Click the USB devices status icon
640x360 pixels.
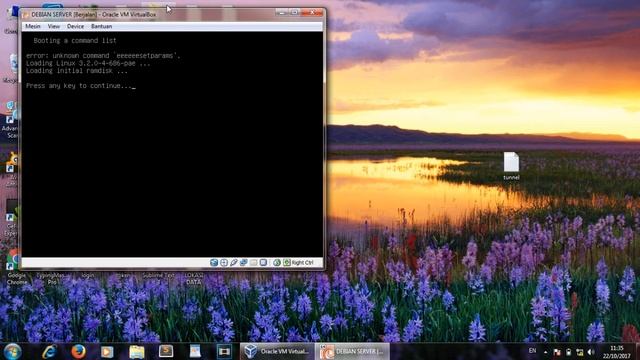pos(233,262)
